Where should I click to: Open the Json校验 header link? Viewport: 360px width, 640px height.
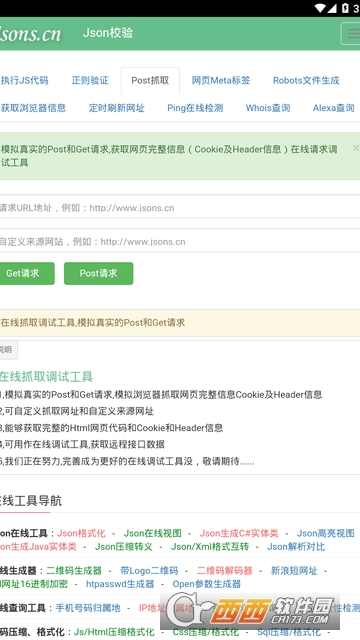pos(108,33)
